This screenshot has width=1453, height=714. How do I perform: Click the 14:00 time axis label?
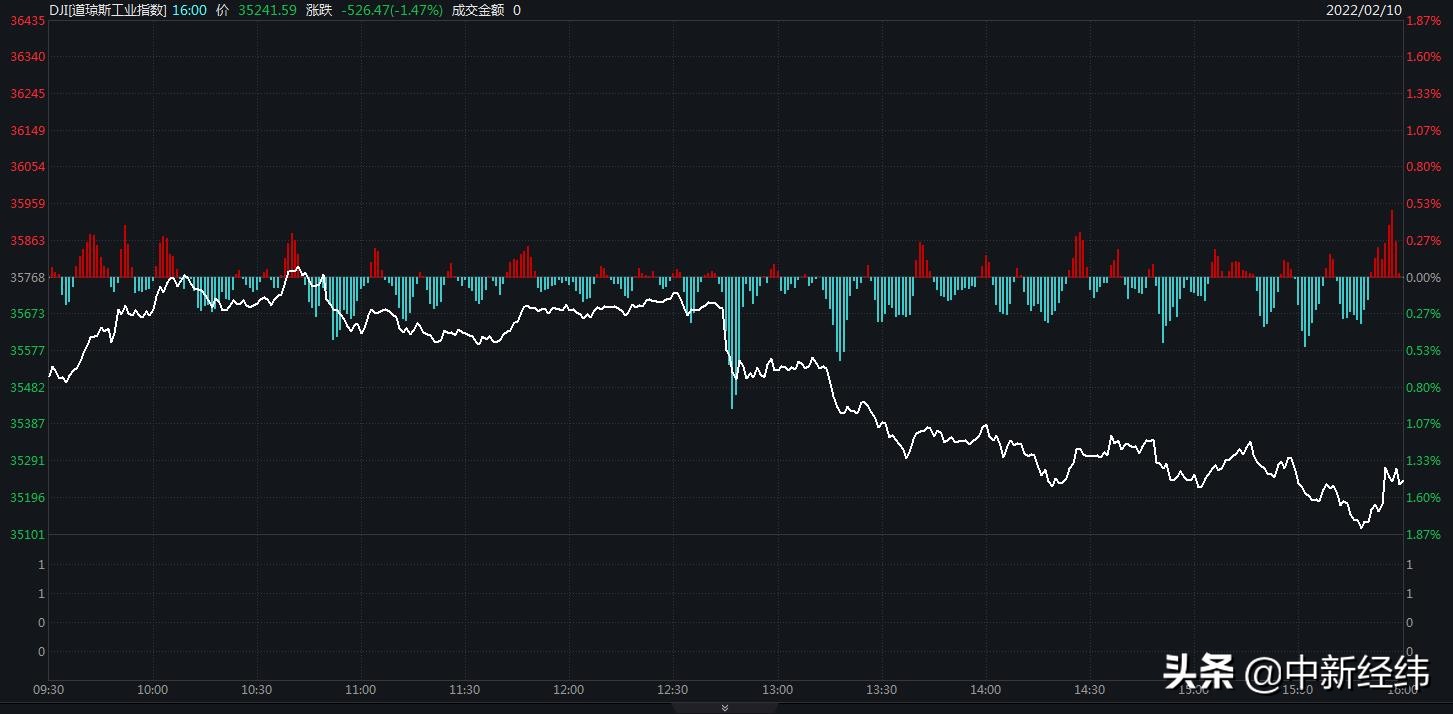point(985,690)
